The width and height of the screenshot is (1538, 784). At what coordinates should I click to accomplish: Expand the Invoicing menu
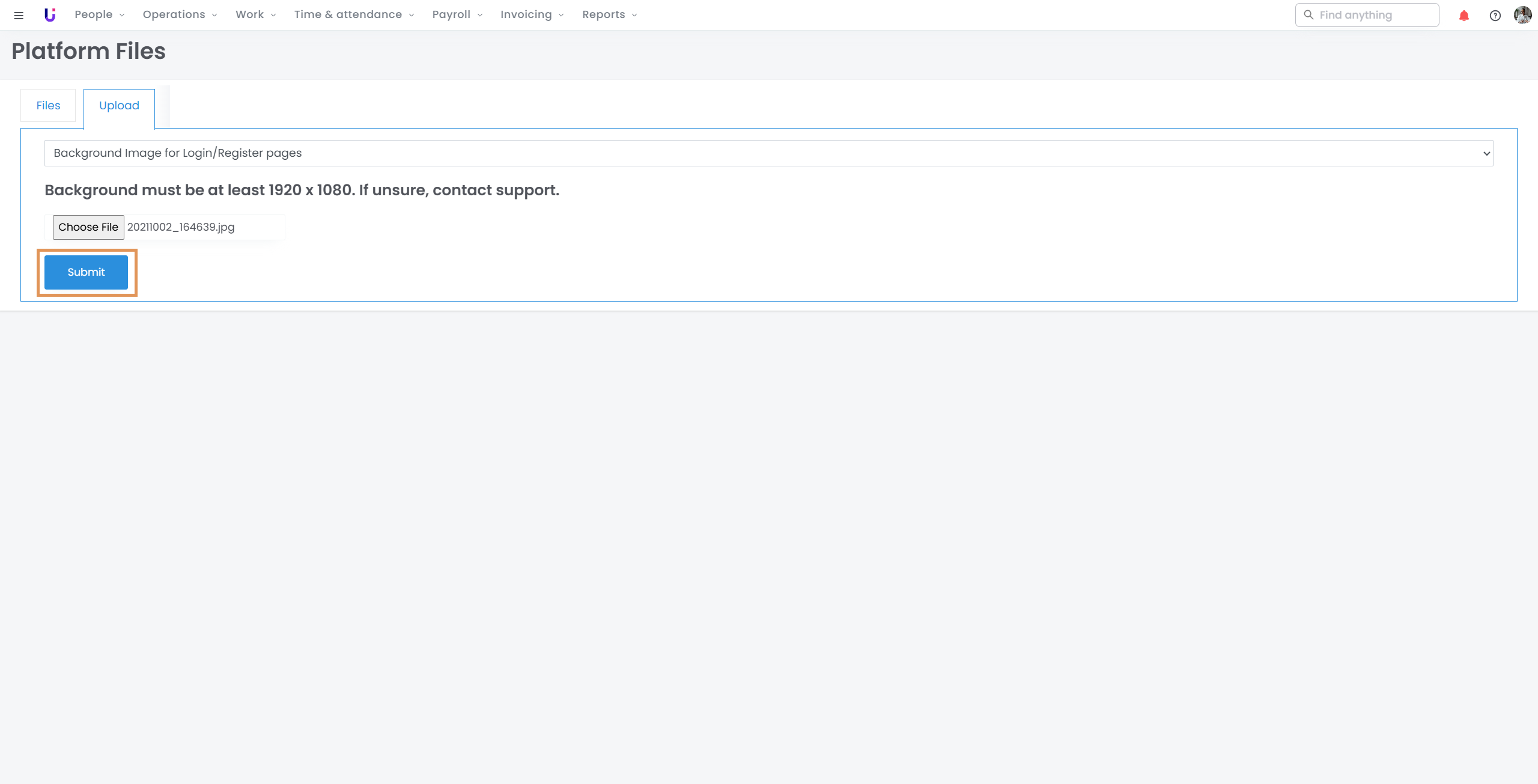[532, 14]
